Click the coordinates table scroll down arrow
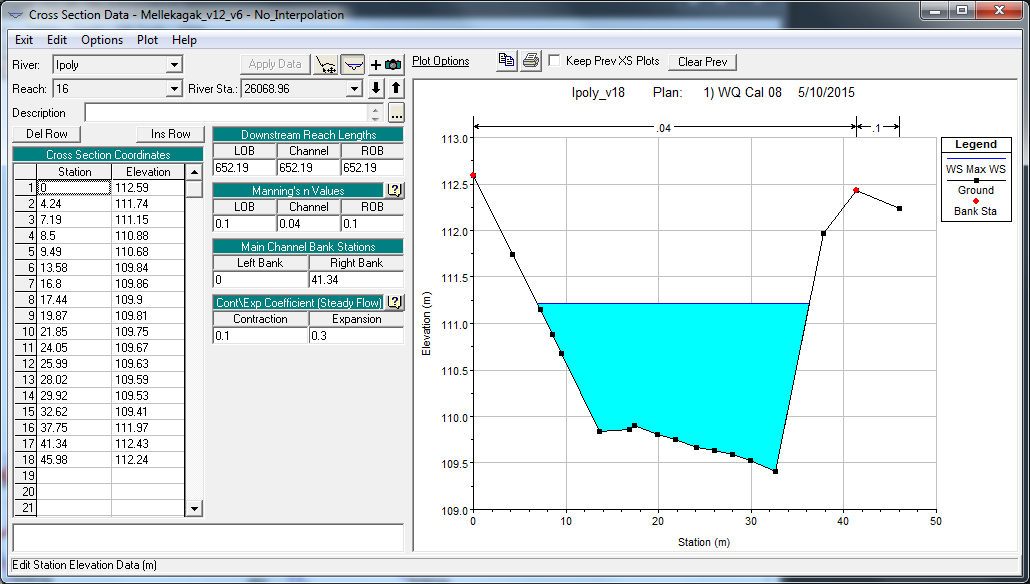Viewport: 1030px width, 584px height. pos(194,508)
